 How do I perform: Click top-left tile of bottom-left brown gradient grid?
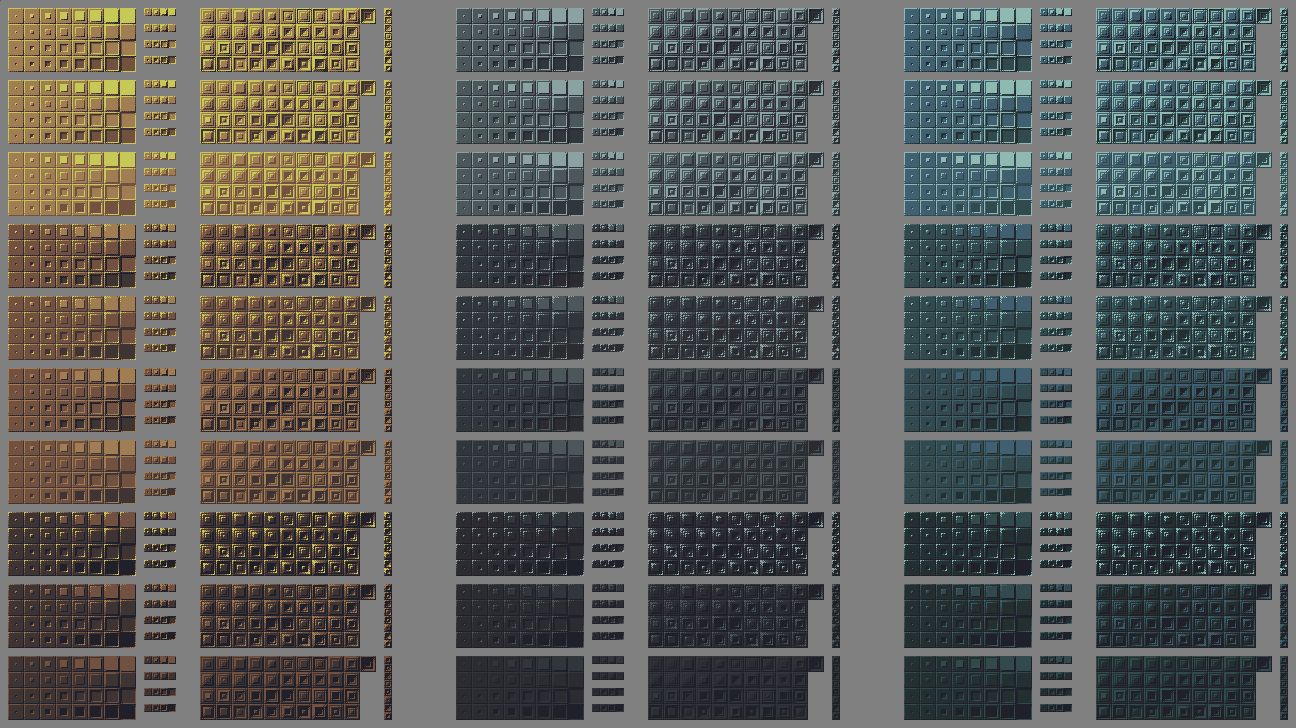point(16,664)
